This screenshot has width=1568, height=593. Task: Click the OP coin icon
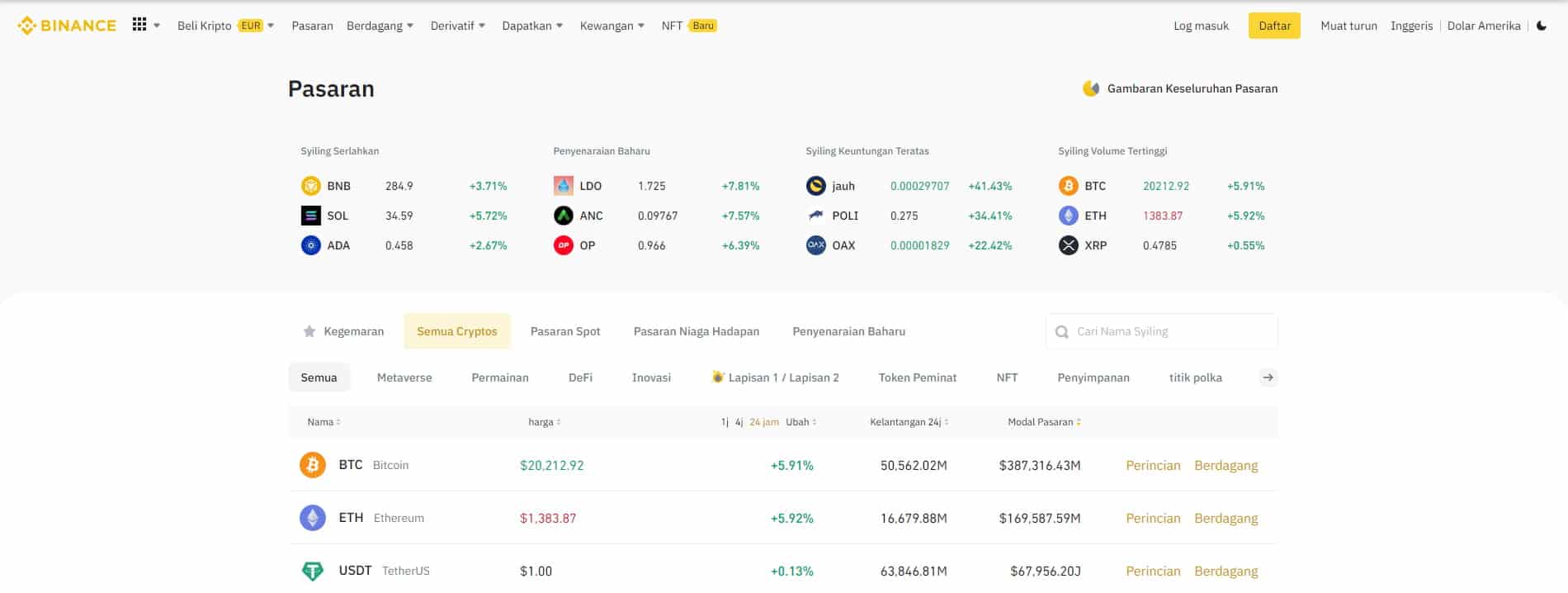click(563, 245)
